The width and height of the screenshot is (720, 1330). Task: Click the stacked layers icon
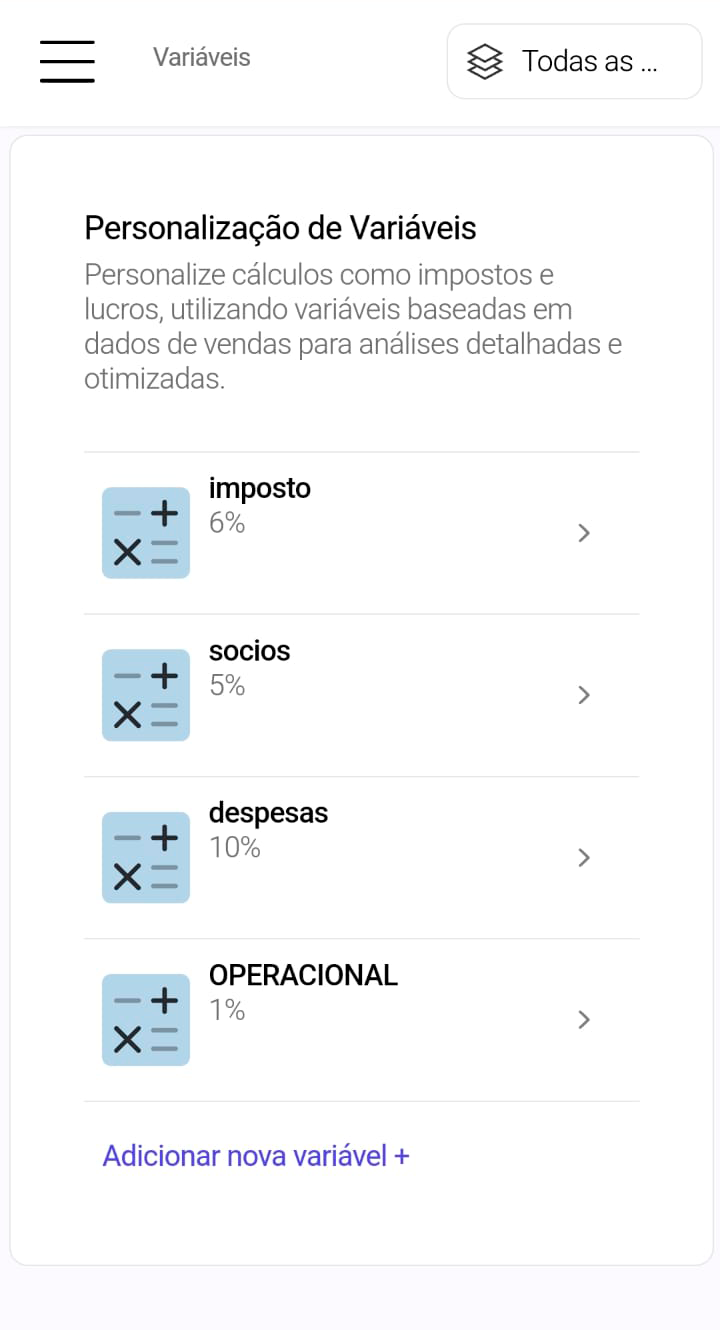coord(485,62)
